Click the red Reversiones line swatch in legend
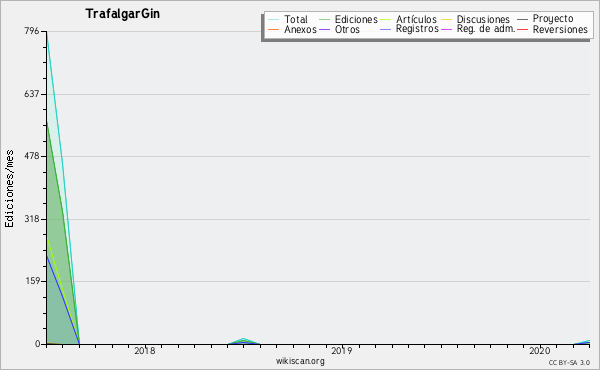Screen dimensions: 600x370 tap(522, 29)
